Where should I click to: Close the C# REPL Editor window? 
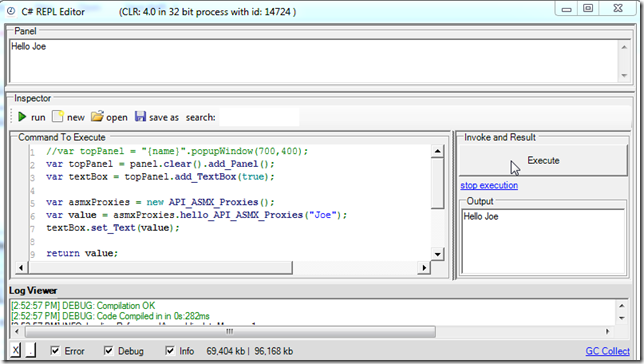618,9
